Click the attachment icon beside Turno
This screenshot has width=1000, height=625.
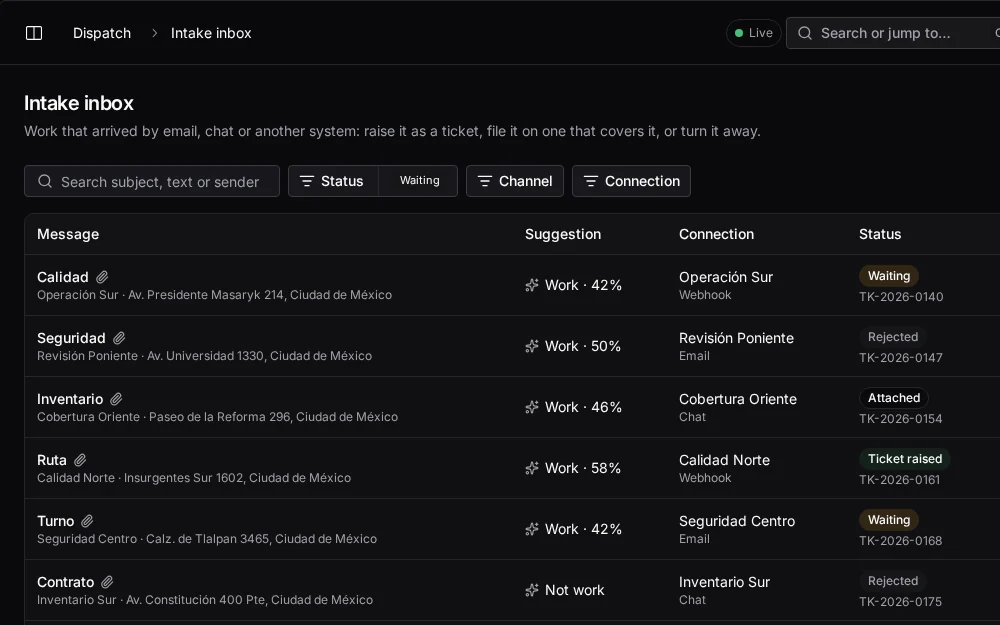tap(87, 521)
